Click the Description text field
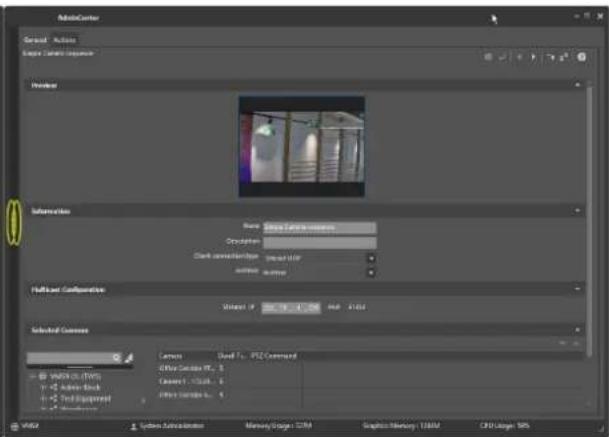The height and width of the screenshot is (437, 609). (x=320, y=243)
